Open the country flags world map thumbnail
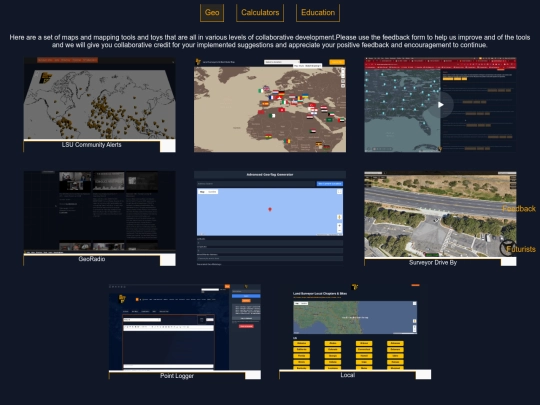 pos(270,105)
